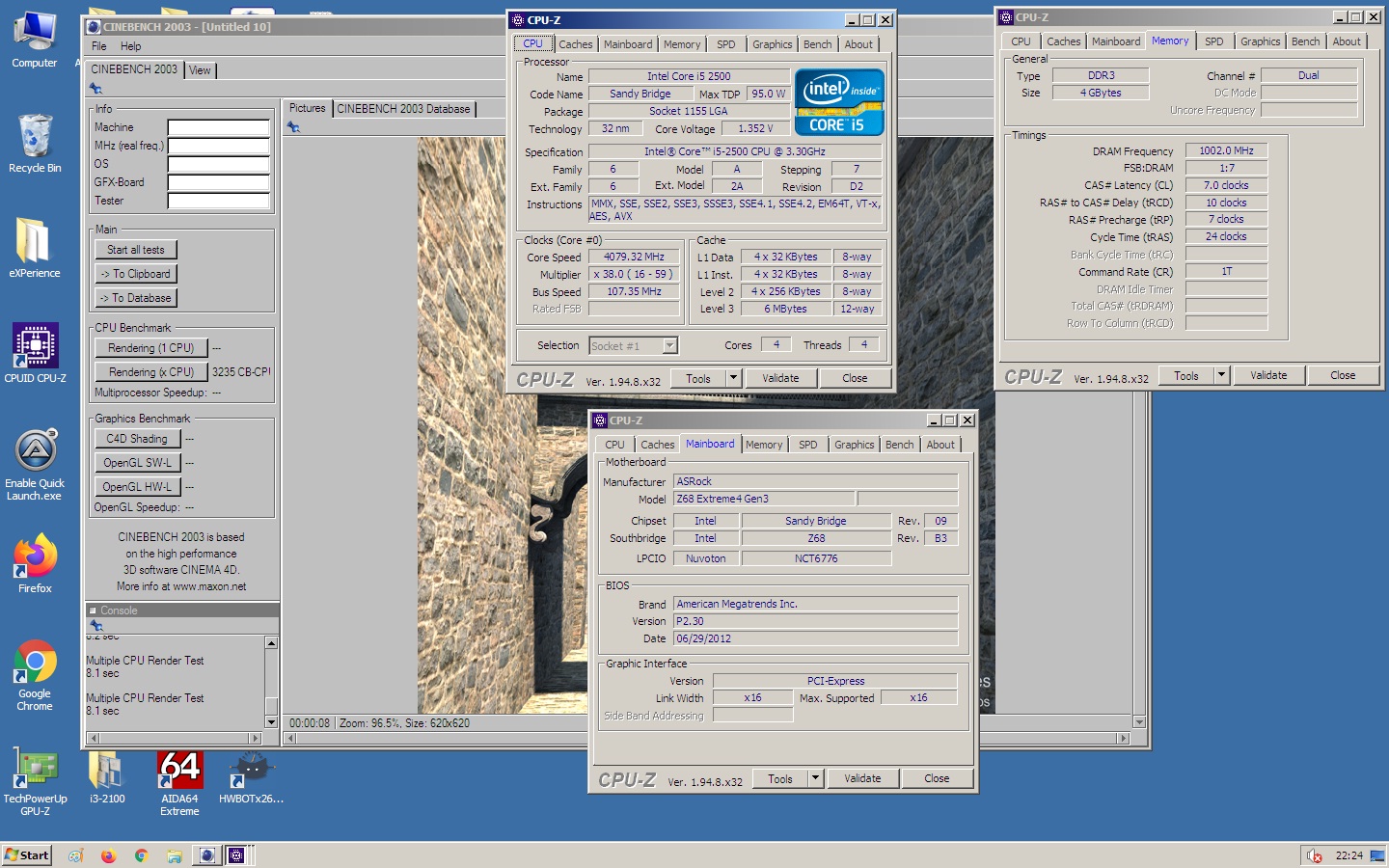Select Google Chrome desktop shortcut
The image size is (1389, 868).
(35, 675)
